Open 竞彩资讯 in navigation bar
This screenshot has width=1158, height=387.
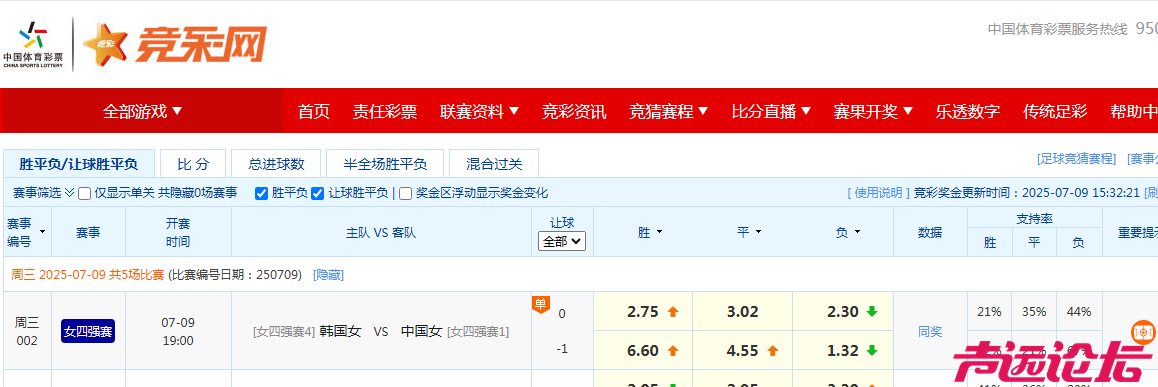574,112
